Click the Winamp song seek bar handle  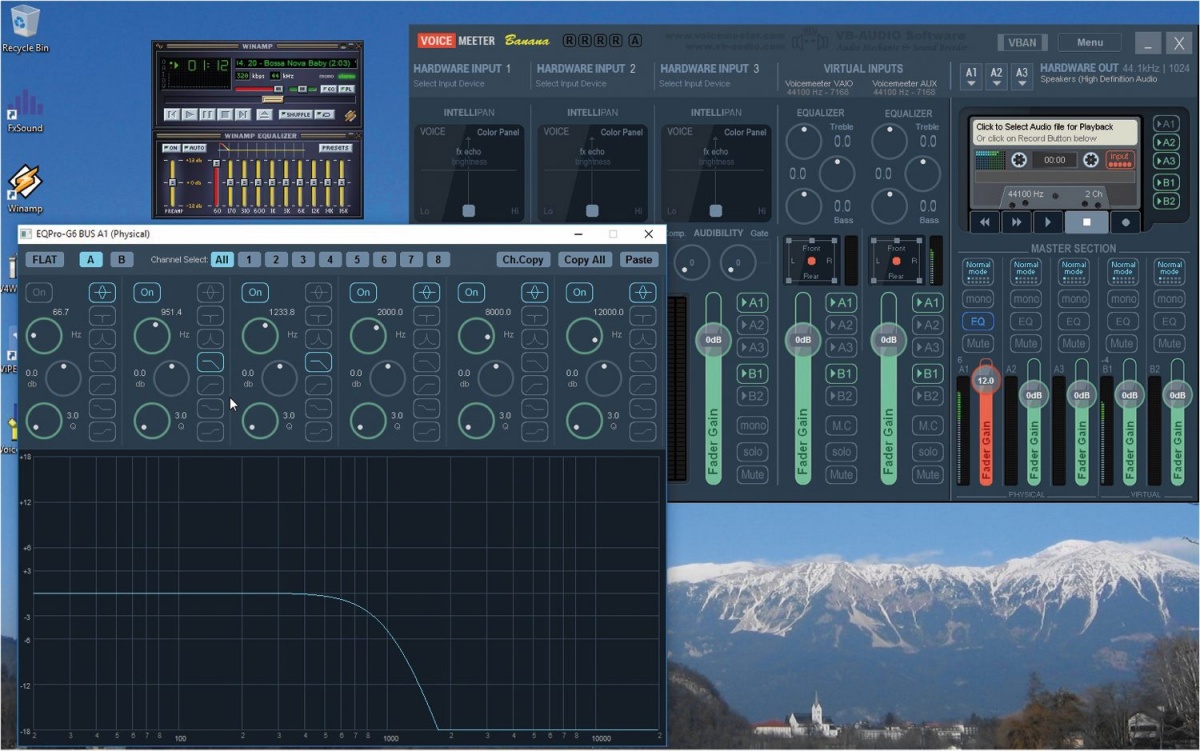(x=273, y=99)
